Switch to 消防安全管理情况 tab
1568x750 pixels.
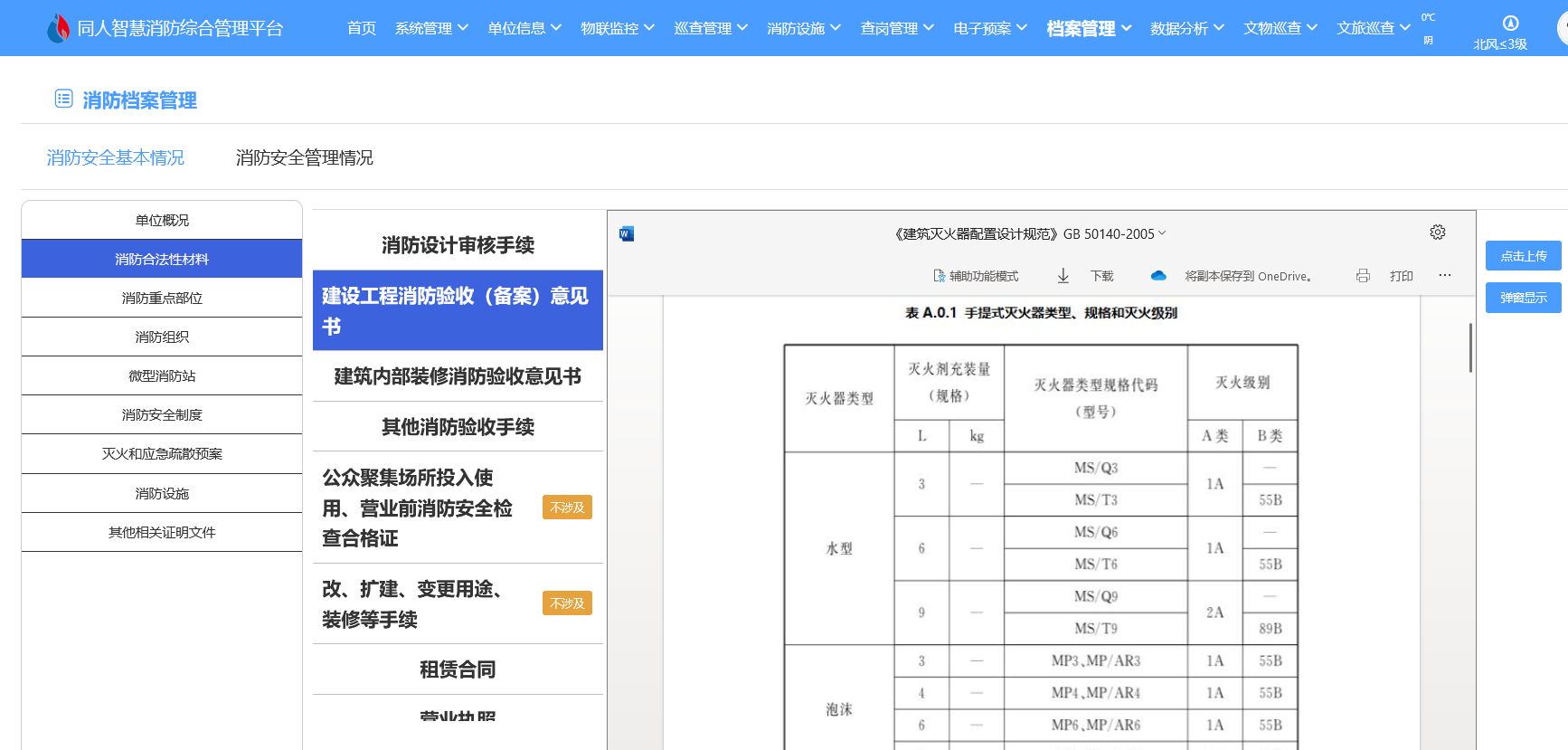point(304,157)
